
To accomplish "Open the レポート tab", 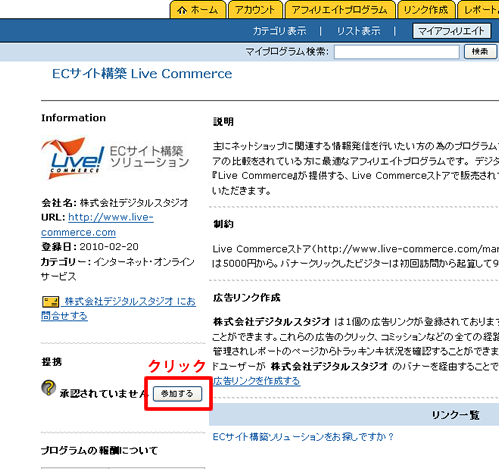I will tap(479, 10).
